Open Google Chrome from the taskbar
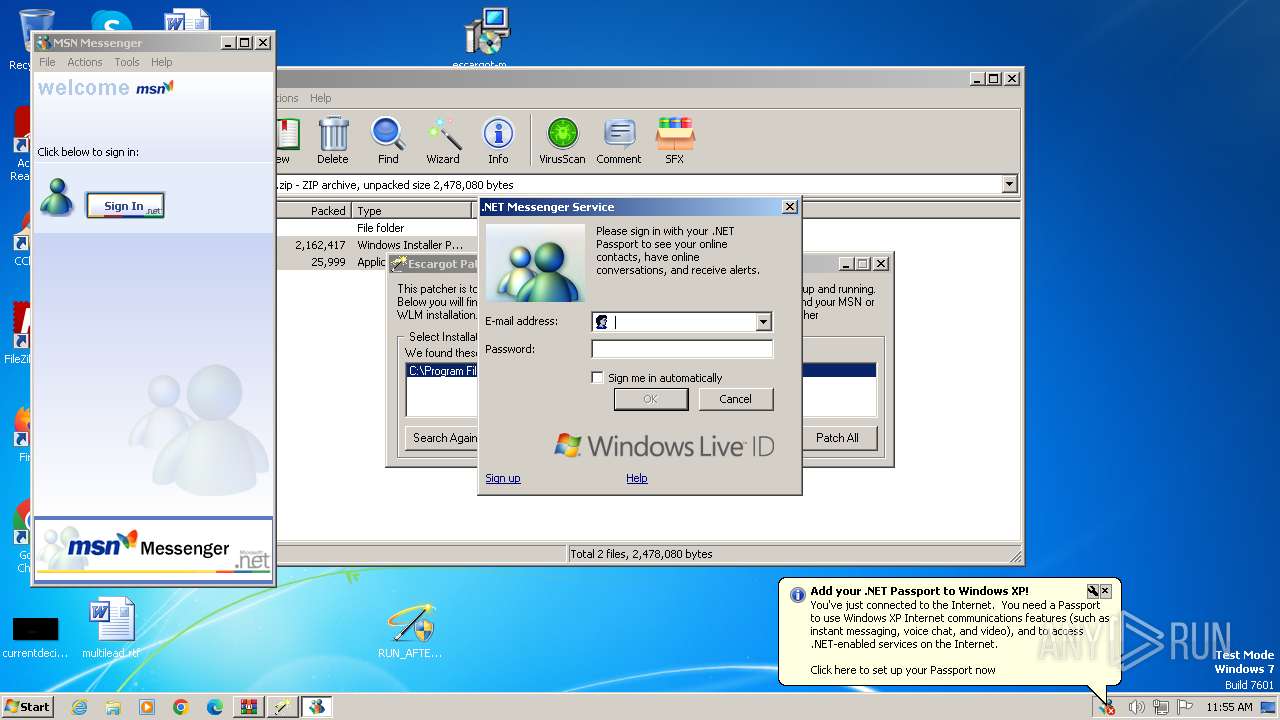 click(181, 707)
